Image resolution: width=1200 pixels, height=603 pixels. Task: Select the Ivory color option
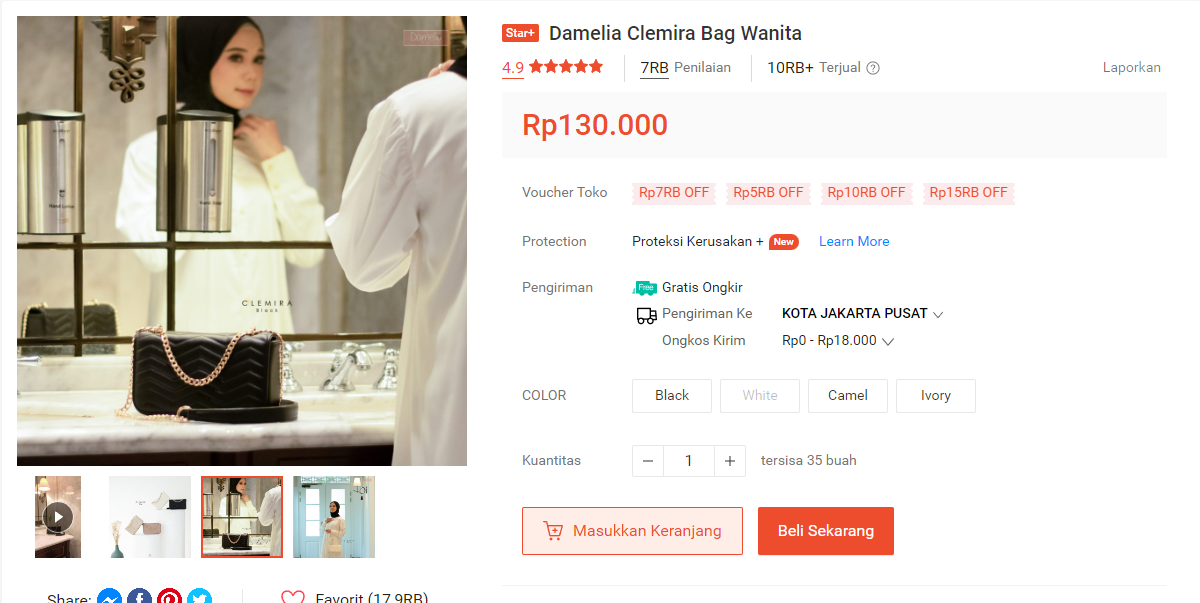(x=936, y=396)
